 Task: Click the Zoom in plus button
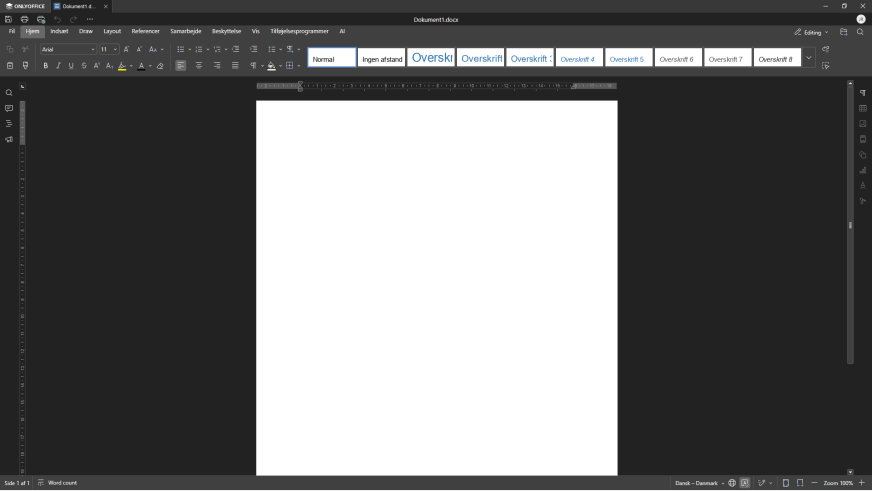tap(862, 483)
